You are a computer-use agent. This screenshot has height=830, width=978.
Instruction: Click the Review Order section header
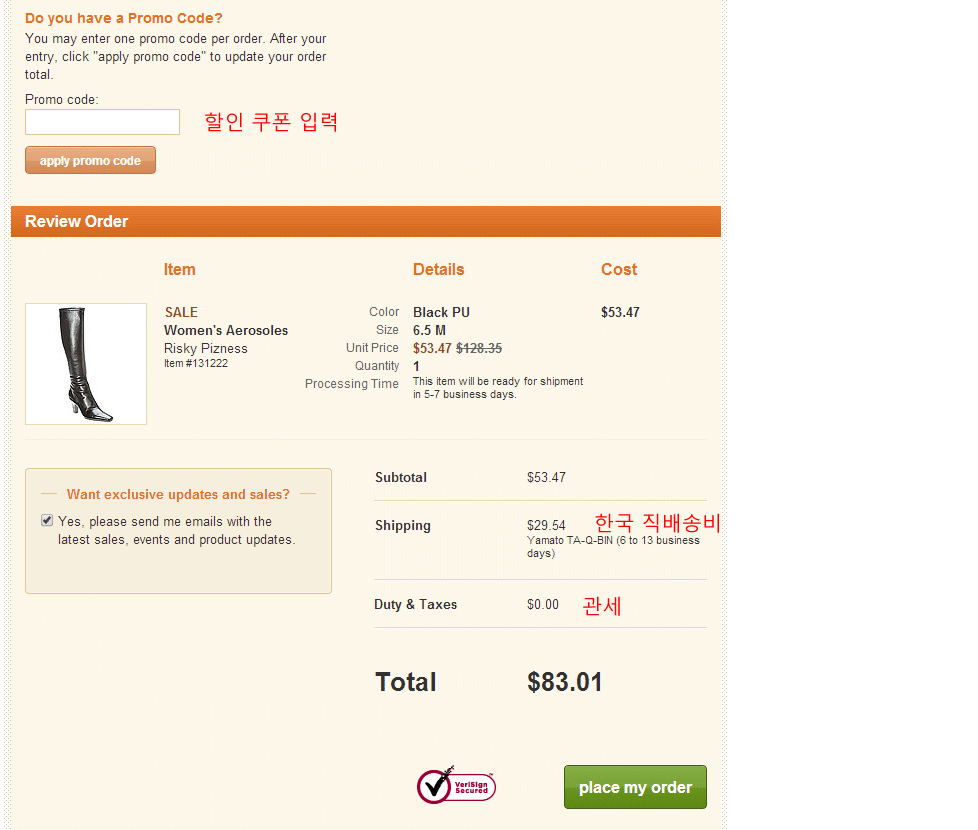point(77,222)
